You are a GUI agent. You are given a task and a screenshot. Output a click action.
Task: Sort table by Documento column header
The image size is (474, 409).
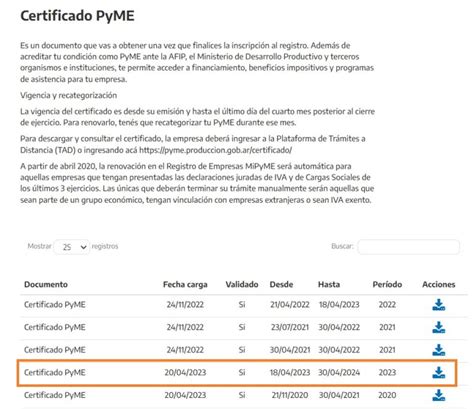46,284
